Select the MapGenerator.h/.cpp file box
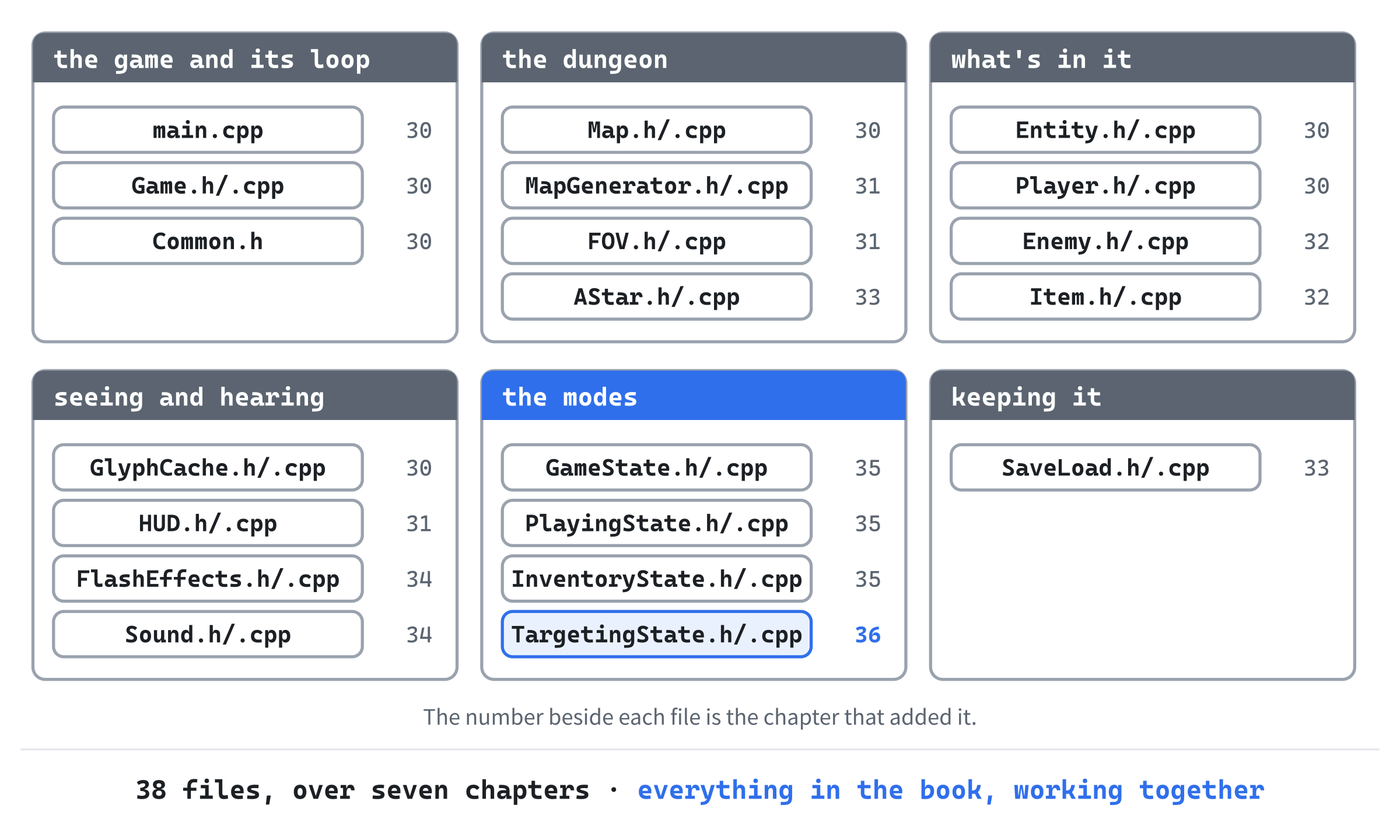The image size is (1400, 840). [656, 185]
